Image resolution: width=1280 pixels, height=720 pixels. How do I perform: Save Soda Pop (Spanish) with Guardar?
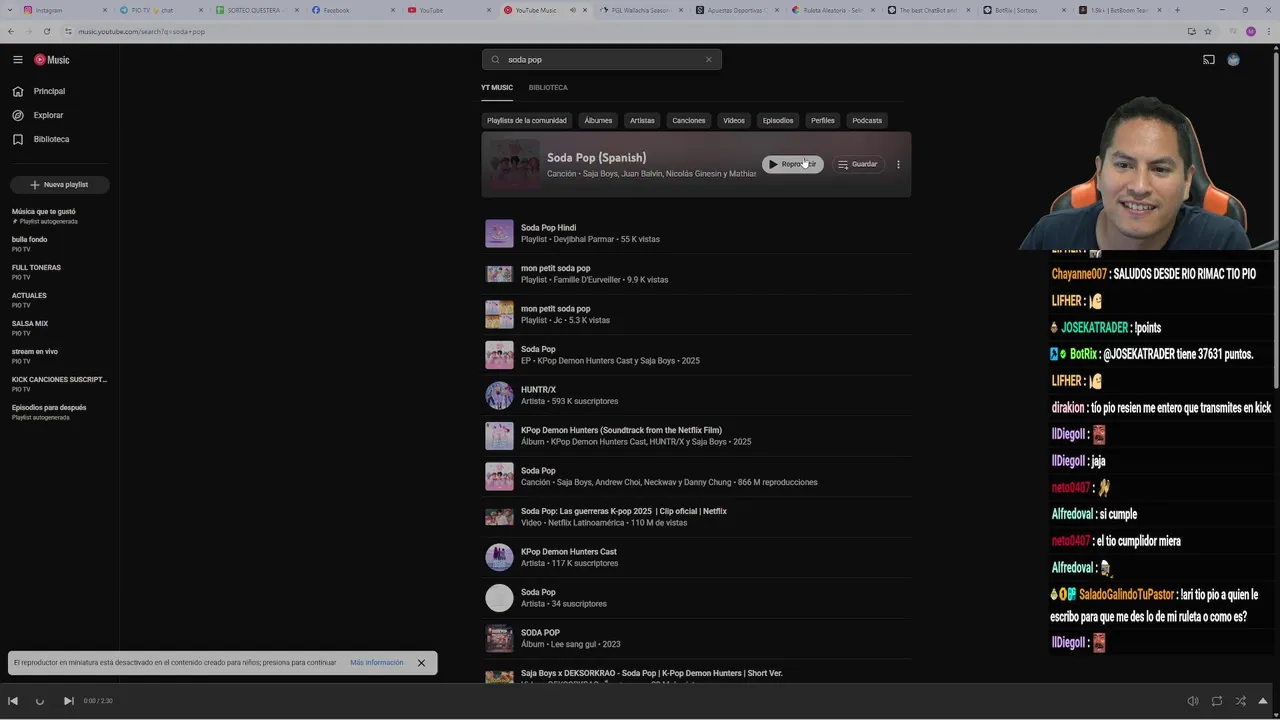[858, 164]
